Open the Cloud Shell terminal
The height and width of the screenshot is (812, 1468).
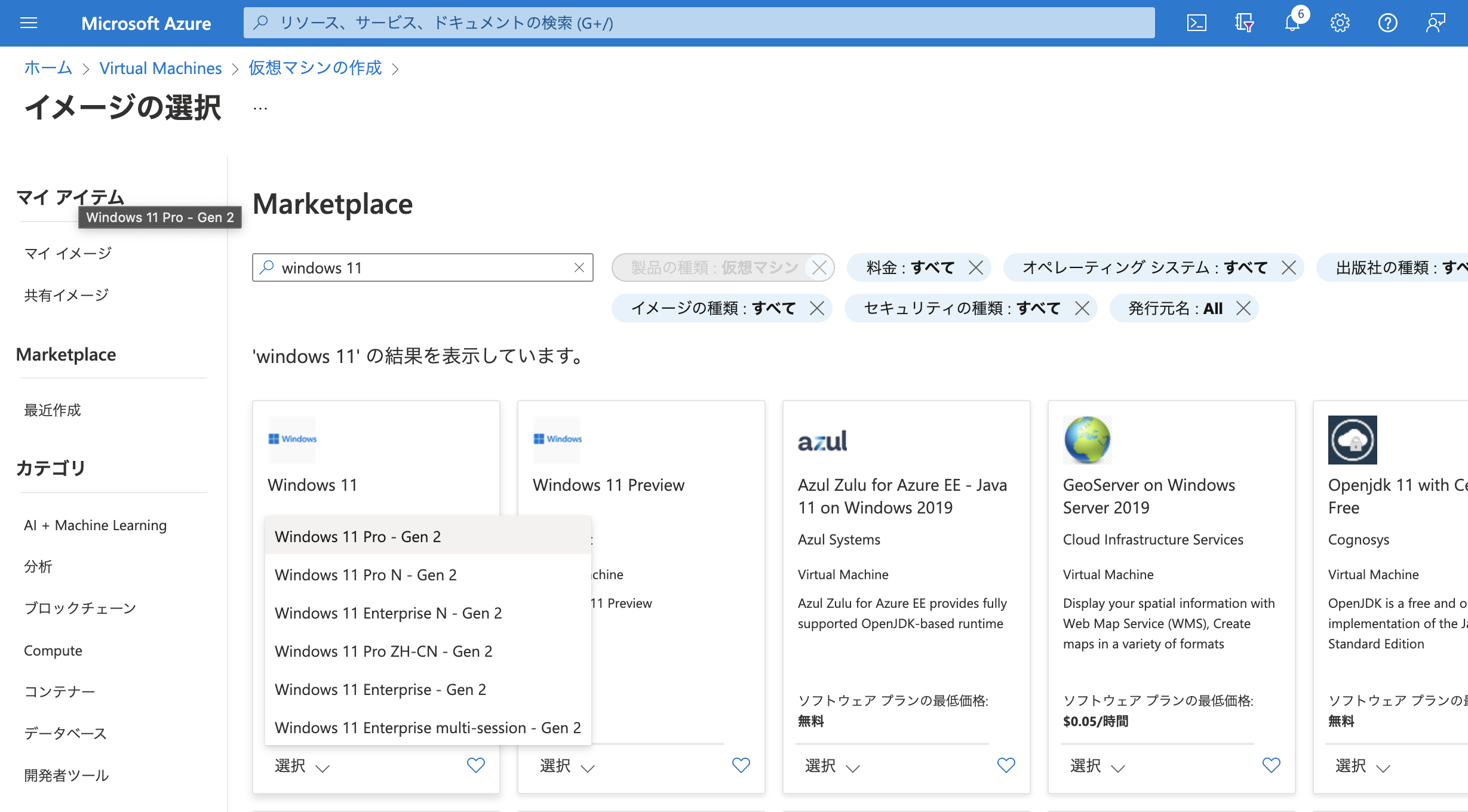(1196, 23)
